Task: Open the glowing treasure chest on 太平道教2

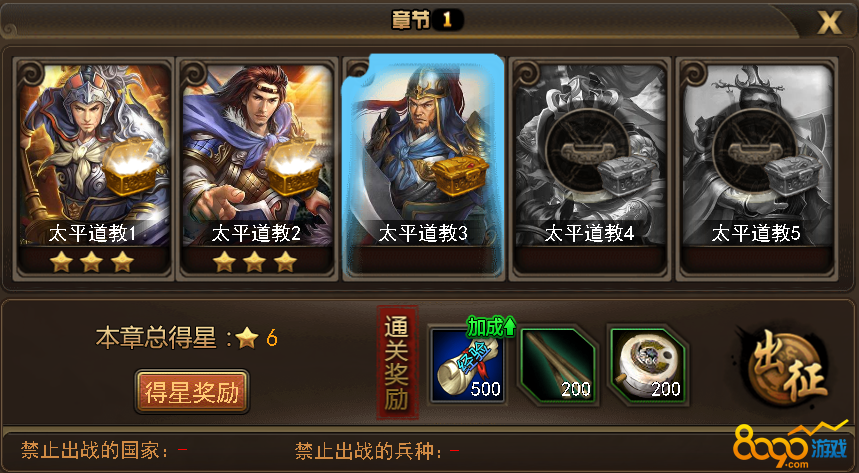Action: click(293, 166)
